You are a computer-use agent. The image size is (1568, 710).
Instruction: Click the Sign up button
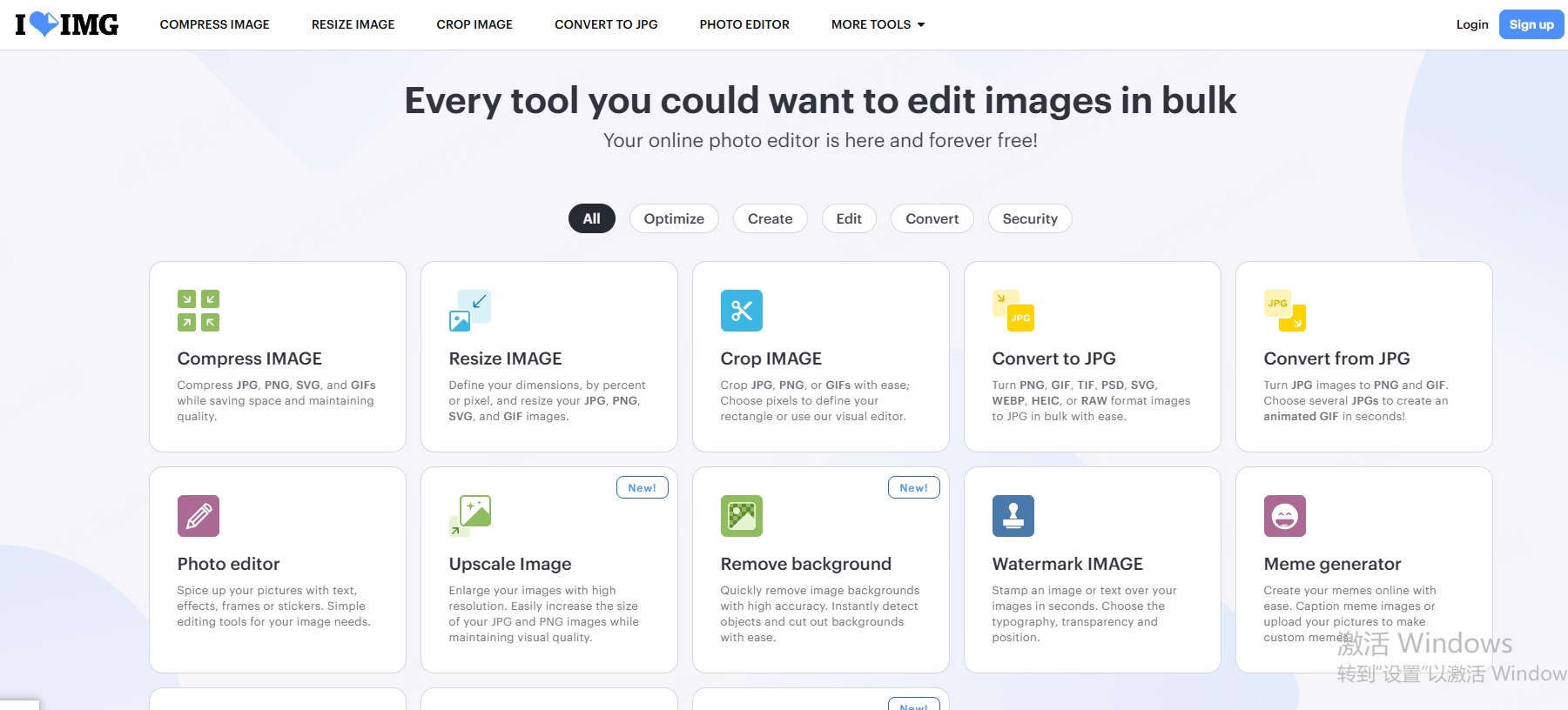[1531, 24]
